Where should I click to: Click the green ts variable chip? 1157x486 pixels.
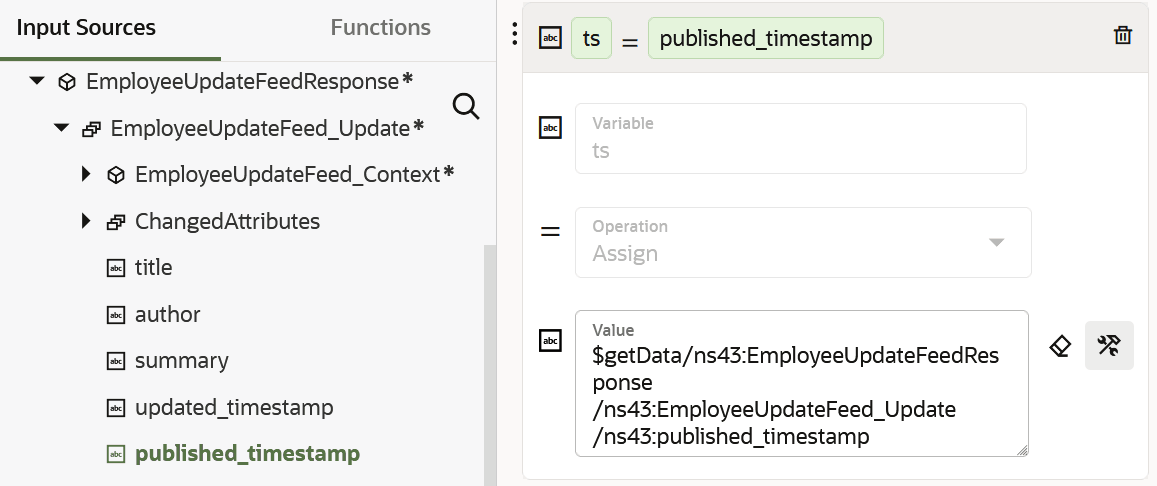591,39
